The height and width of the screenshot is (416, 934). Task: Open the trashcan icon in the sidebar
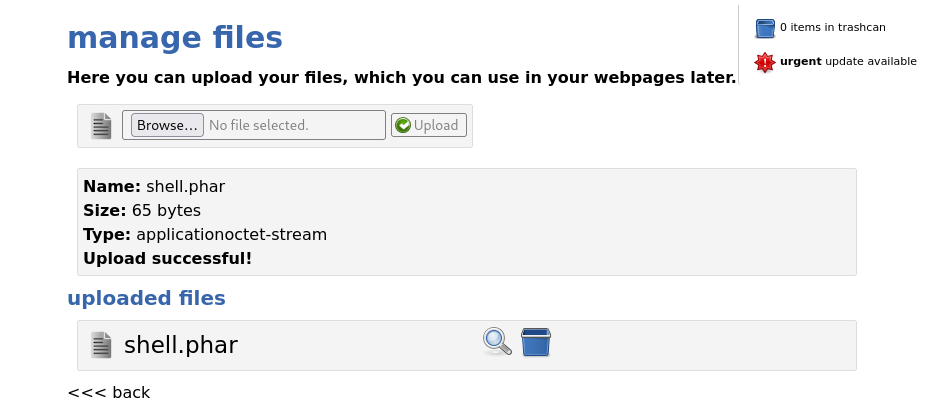765,28
